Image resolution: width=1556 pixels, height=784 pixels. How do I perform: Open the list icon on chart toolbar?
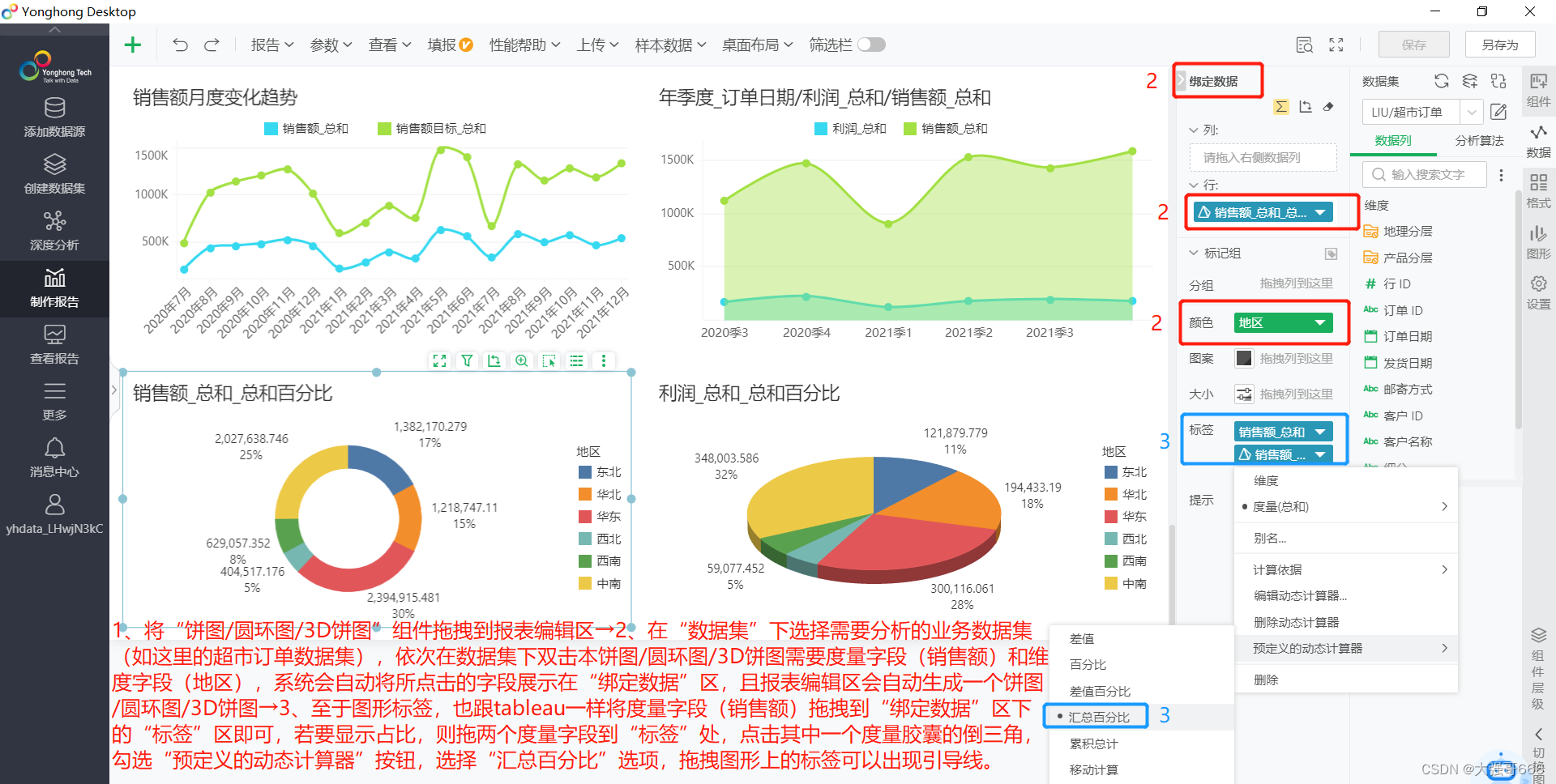(576, 360)
